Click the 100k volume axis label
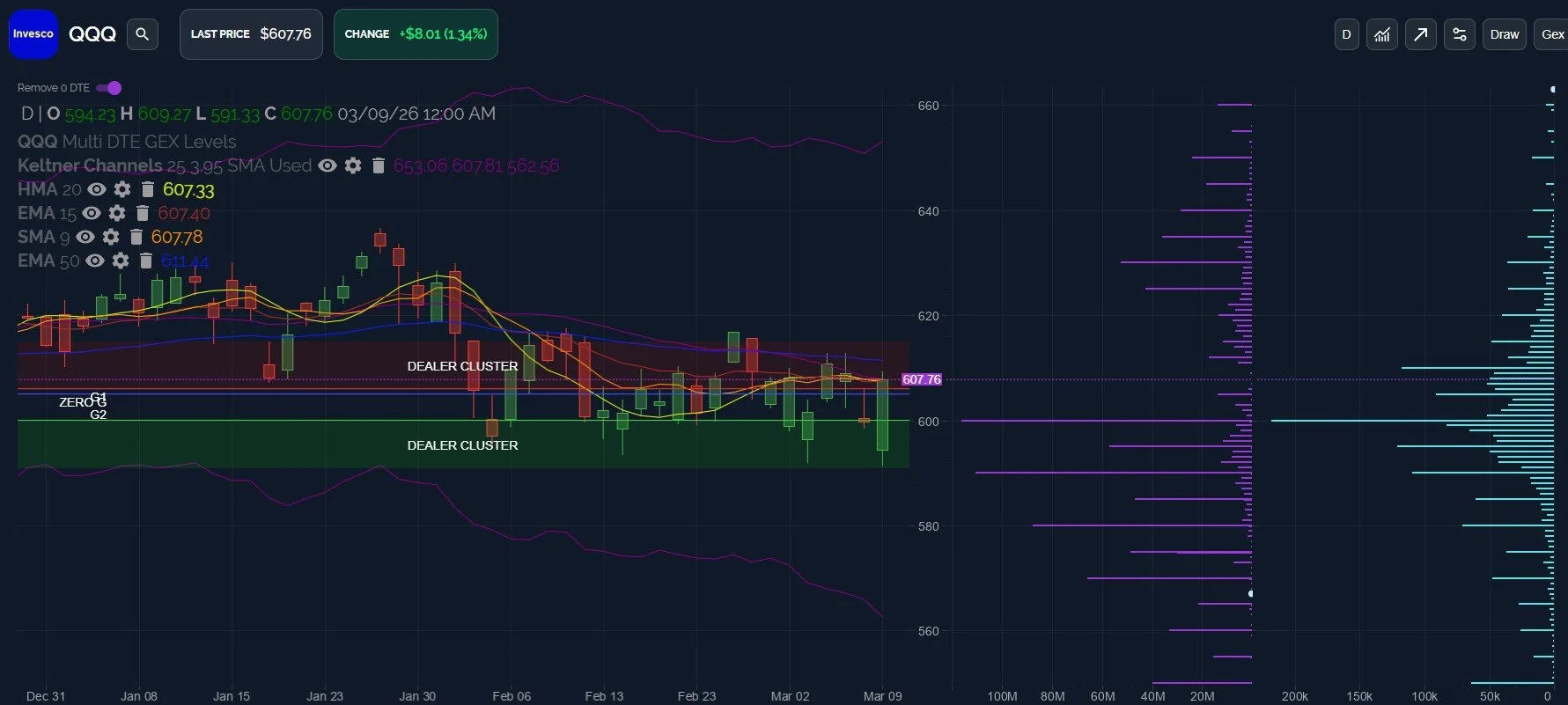Screen dimensions: 1568x705 point(1424,696)
